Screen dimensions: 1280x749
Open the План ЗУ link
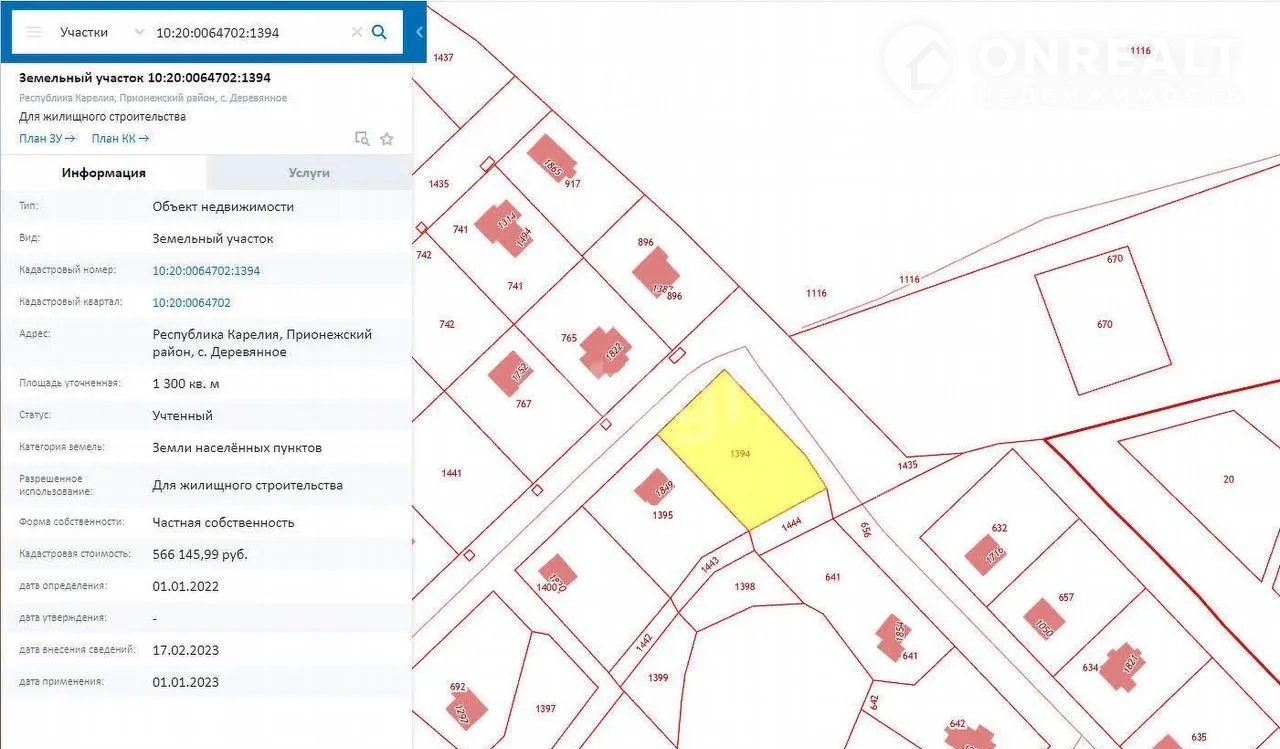(47, 139)
